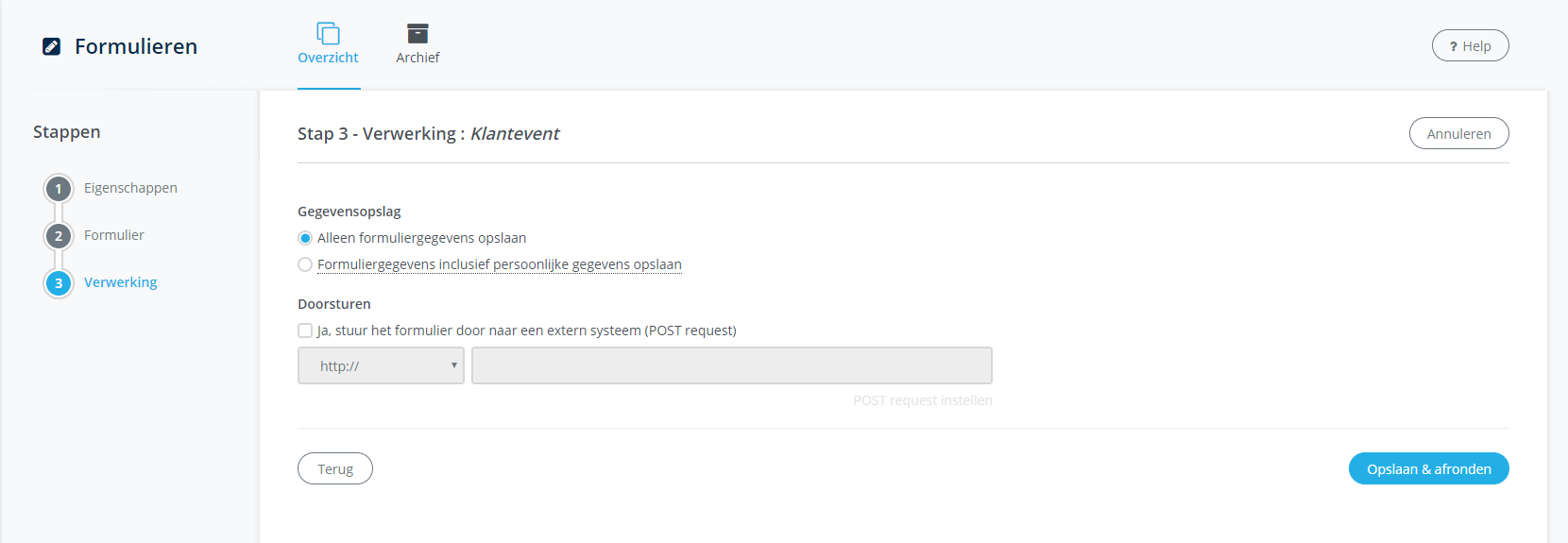Open Eigenschappen step in sidebar
The image size is (1568, 543).
click(130, 188)
